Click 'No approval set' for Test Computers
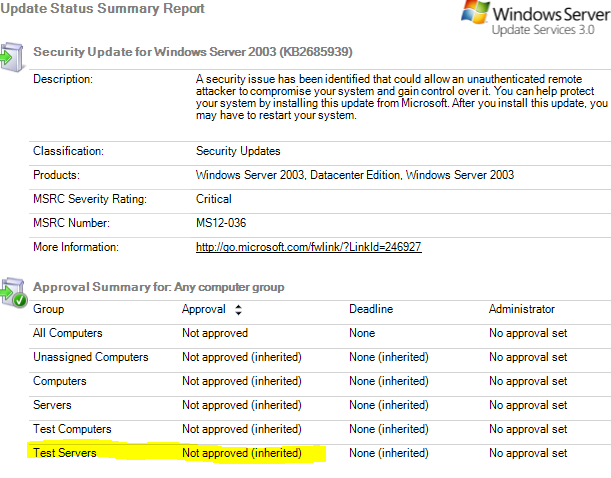Viewport: 611px width, 478px height. pyautogui.click(x=528, y=429)
